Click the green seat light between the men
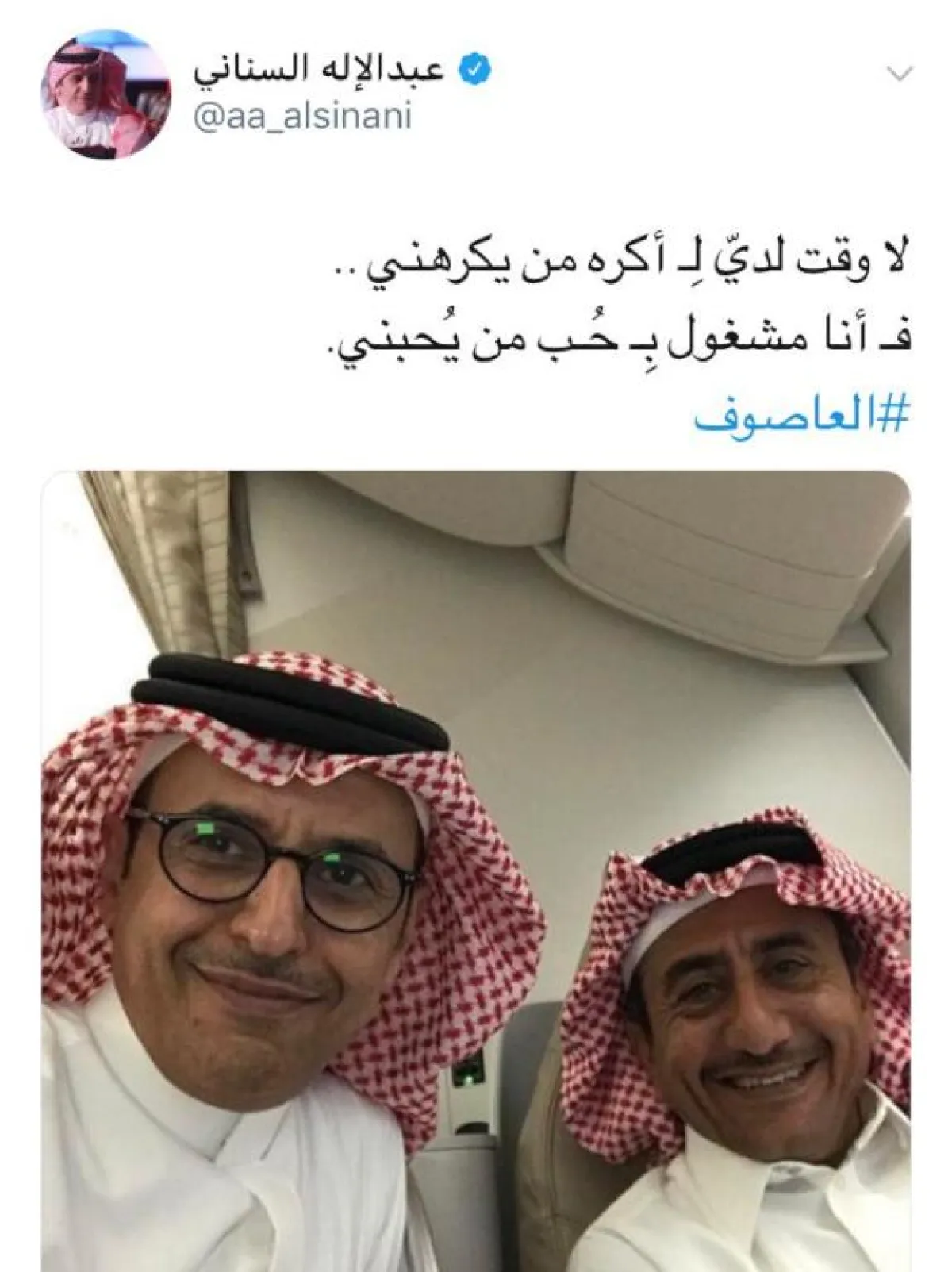Viewport: 952px width, 1272px height. pos(463,1078)
